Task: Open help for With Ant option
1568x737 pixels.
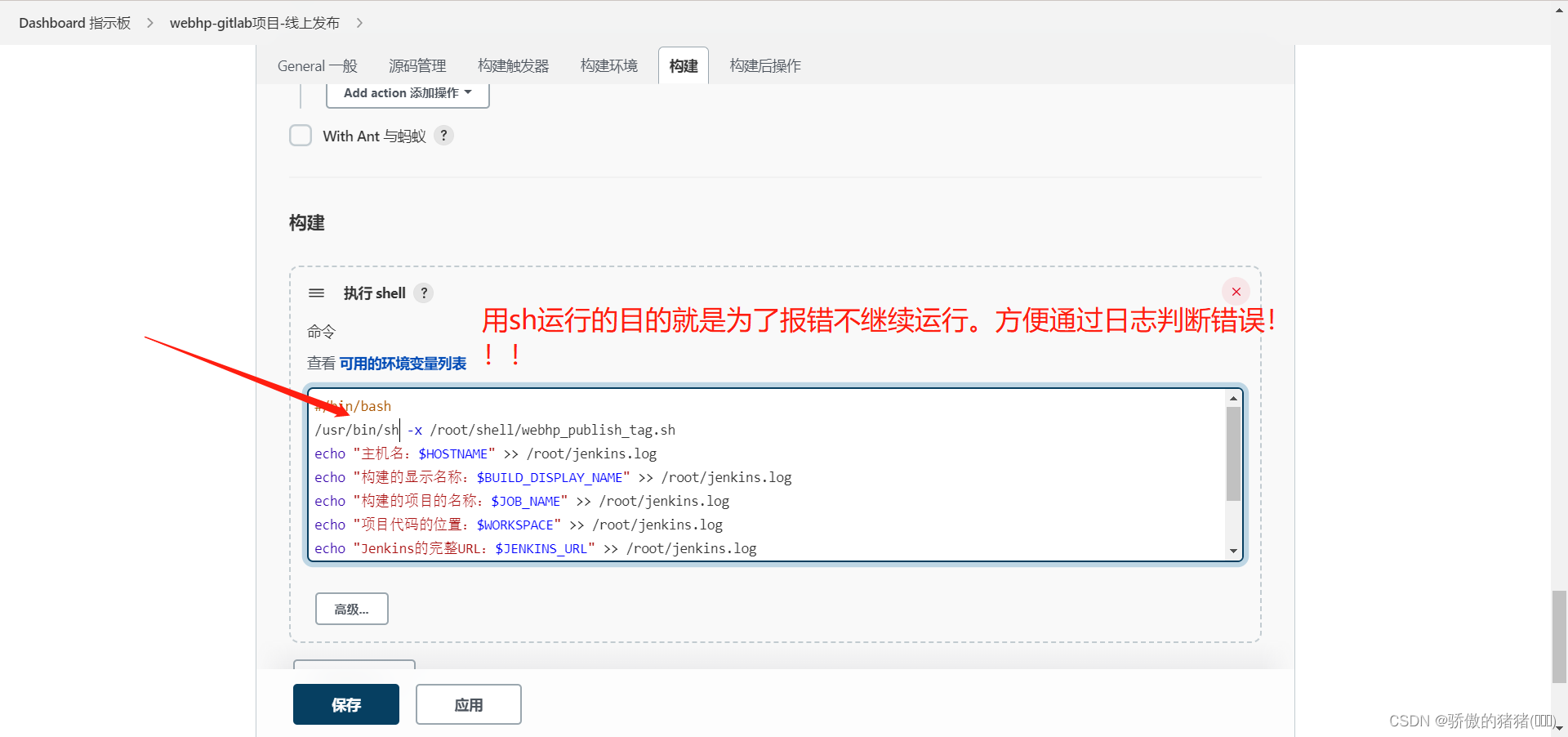Action: [x=443, y=136]
